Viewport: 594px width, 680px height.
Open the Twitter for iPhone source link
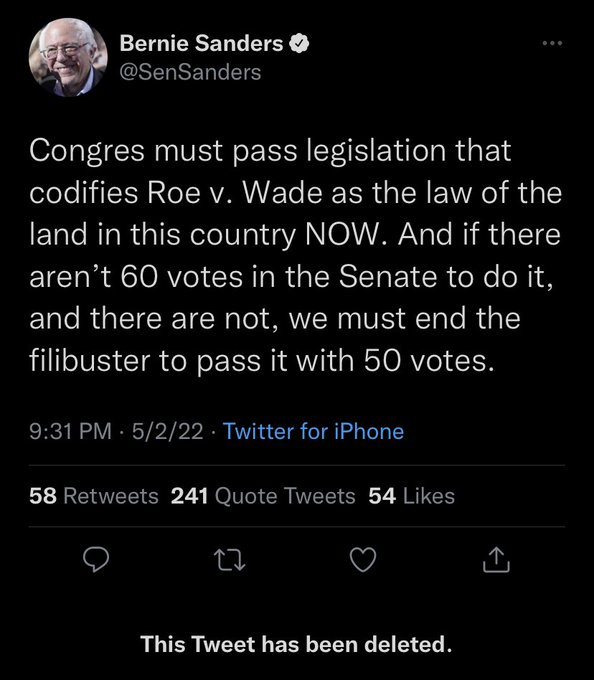(x=313, y=432)
